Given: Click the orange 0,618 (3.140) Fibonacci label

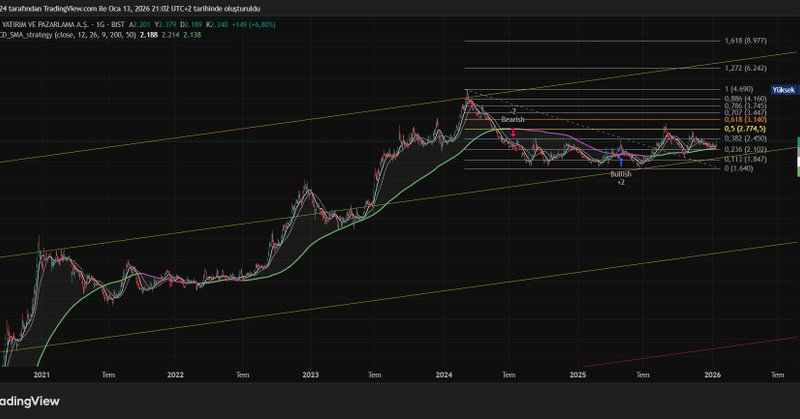Looking at the screenshot, I should 745,119.
